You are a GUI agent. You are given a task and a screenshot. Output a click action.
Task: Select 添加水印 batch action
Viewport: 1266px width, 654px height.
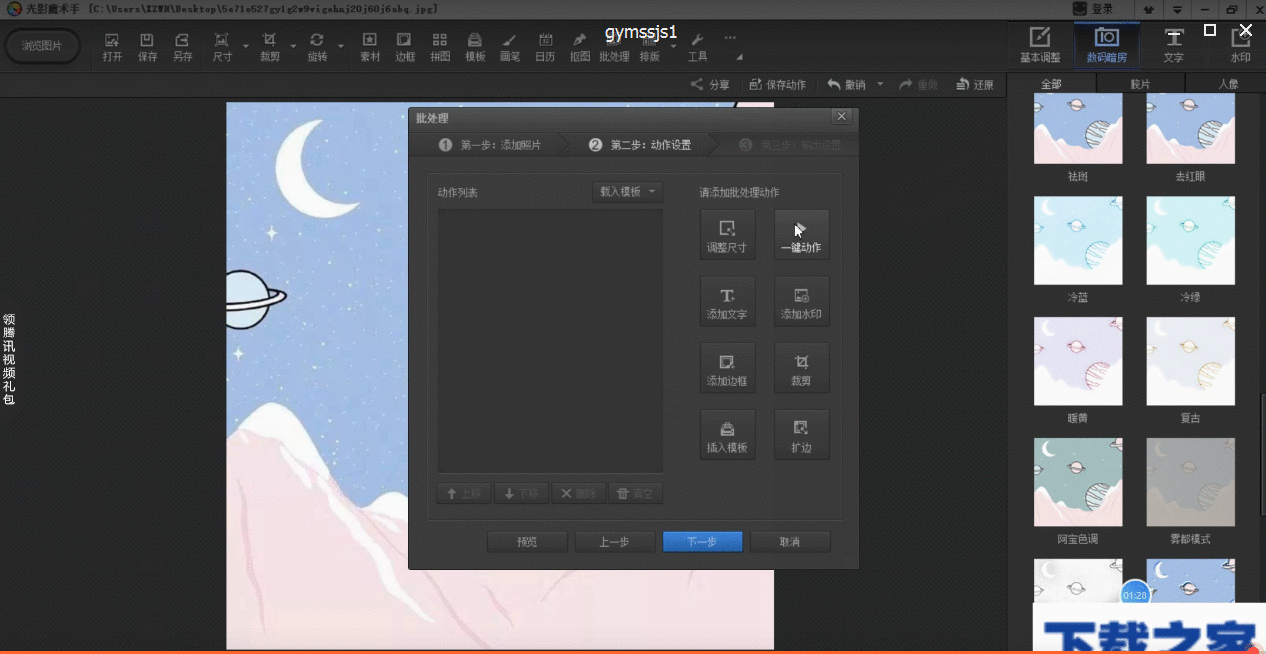pos(801,301)
